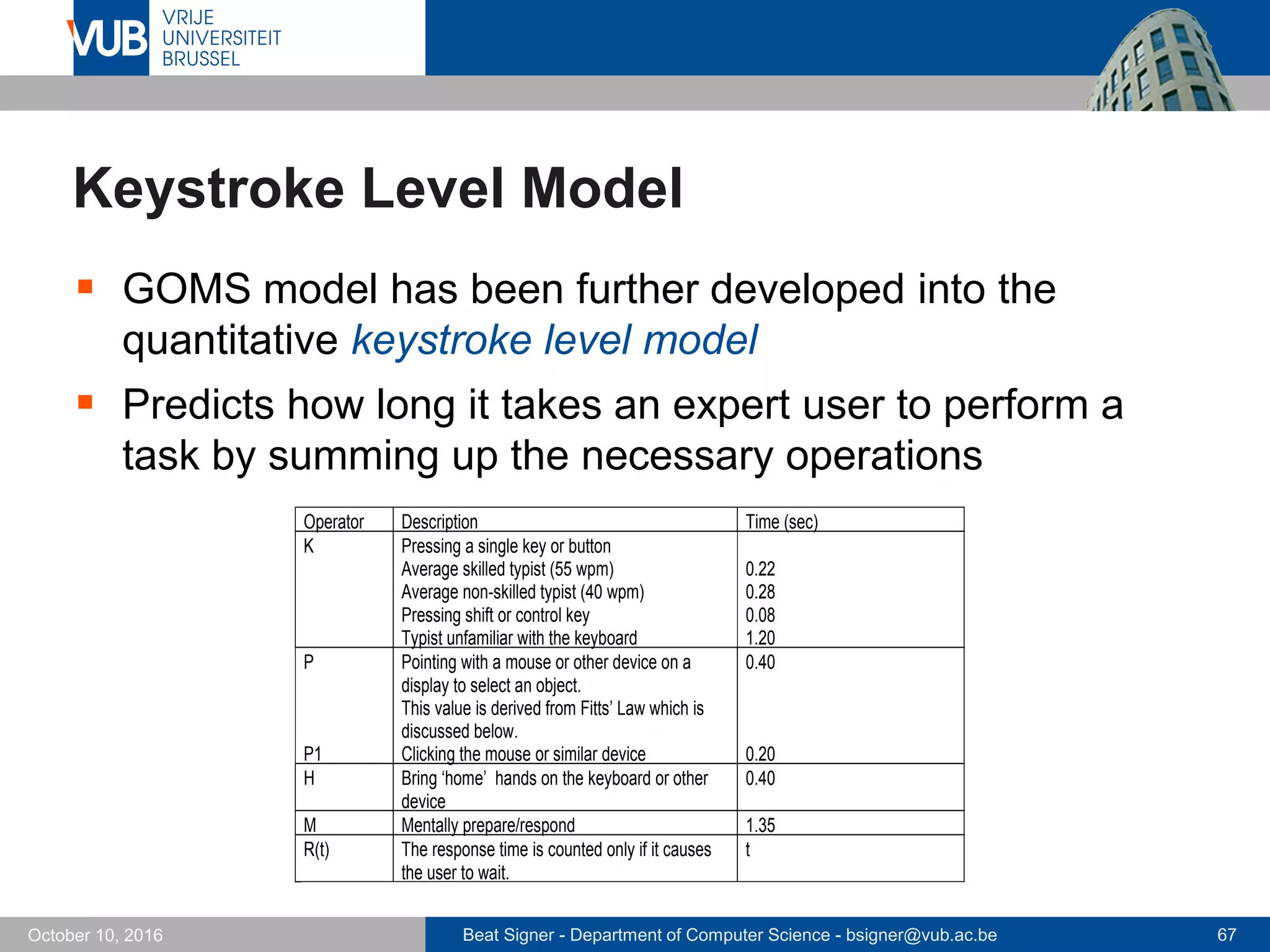Click the Vrije Universiteit Brussel text
This screenshot has width=1270, height=952.
(x=221, y=38)
